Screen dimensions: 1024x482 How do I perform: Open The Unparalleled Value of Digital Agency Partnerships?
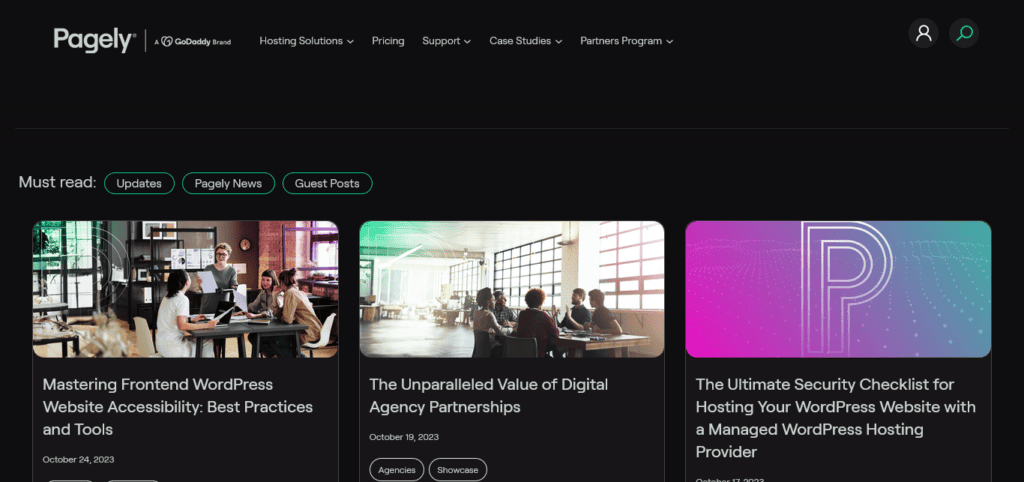tap(488, 395)
